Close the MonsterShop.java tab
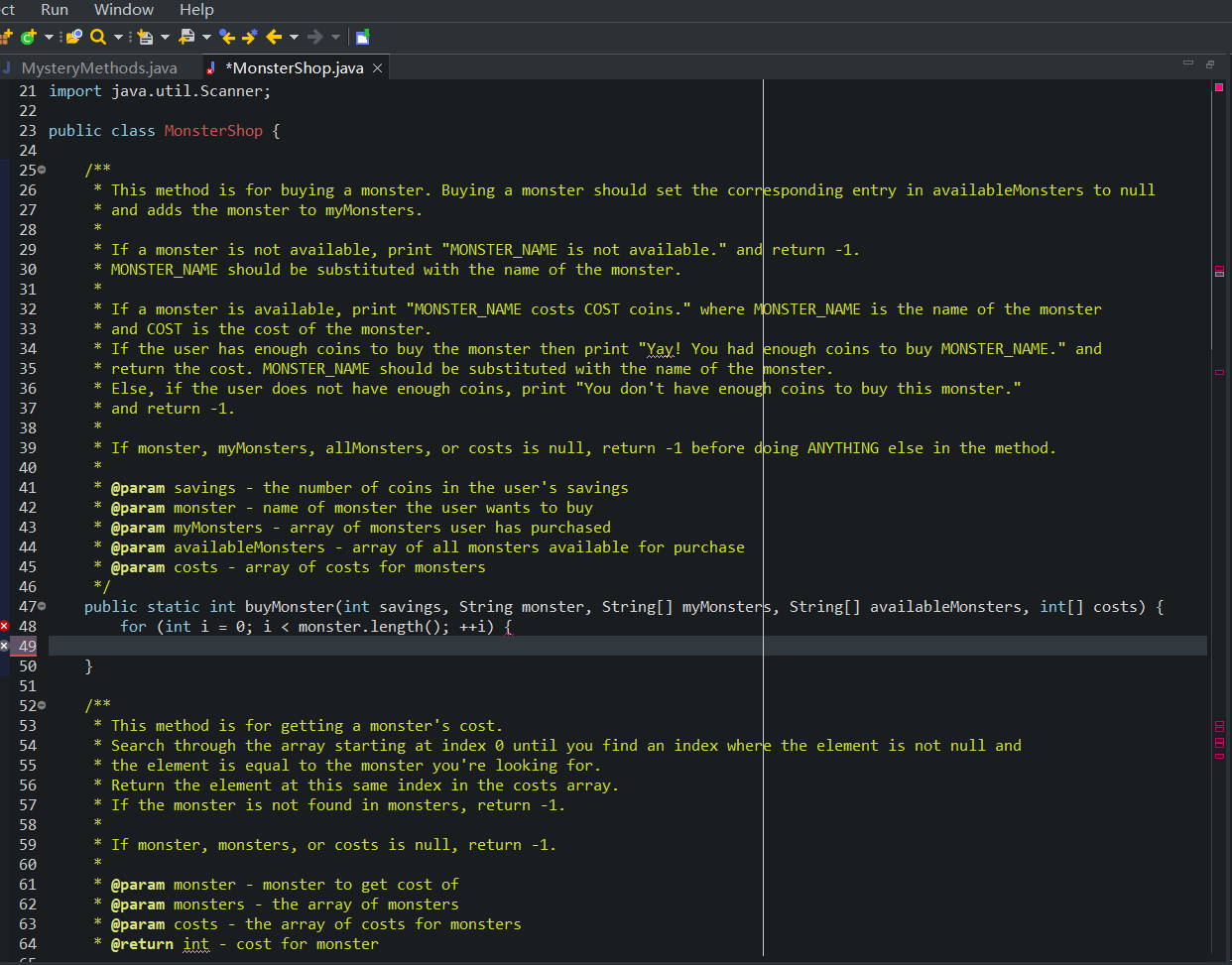The height and width of the screenshot is (965, 1232). pos(377,67)
